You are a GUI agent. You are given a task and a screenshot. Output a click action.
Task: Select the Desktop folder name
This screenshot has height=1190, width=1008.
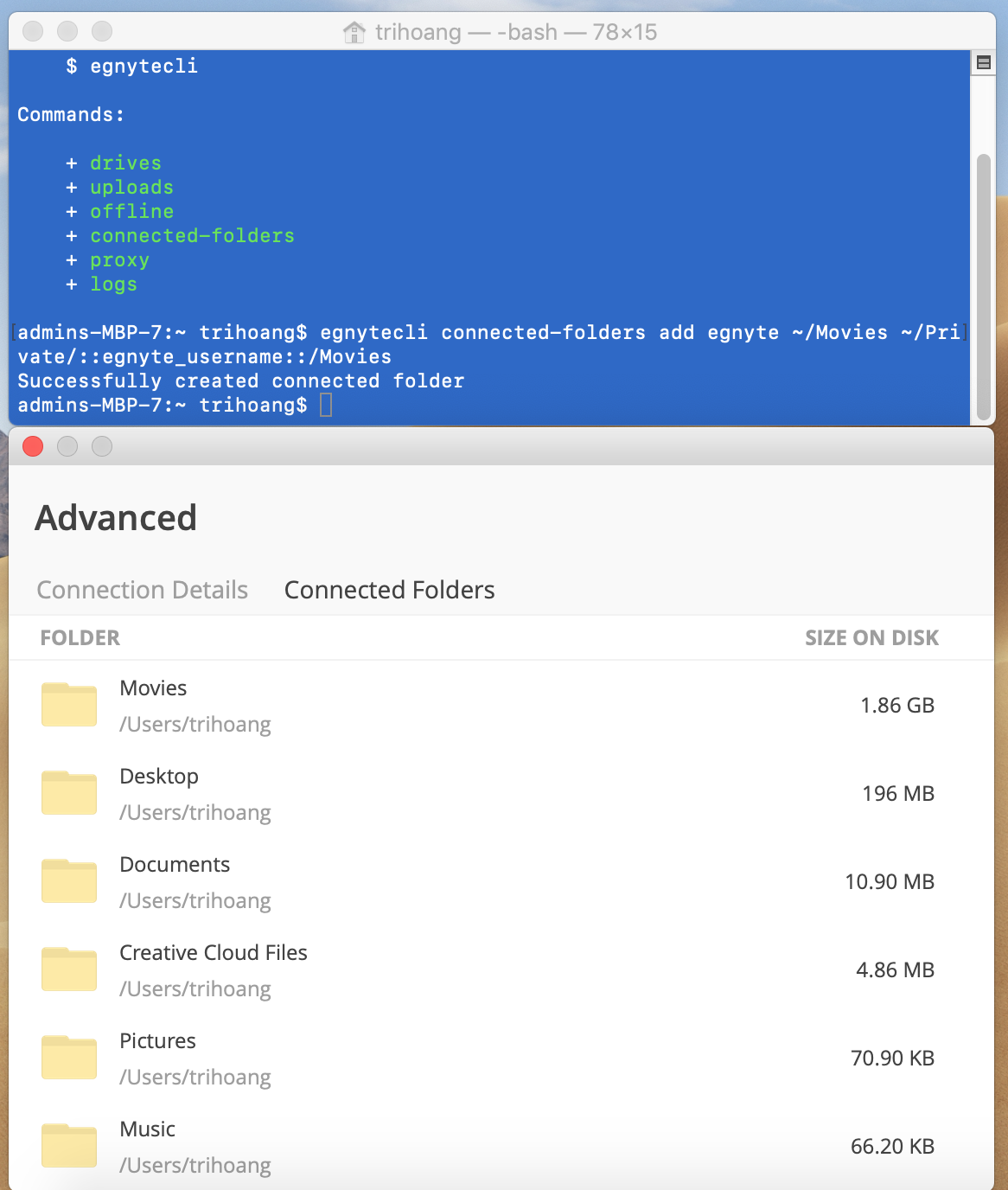click(x=159, y=776)
